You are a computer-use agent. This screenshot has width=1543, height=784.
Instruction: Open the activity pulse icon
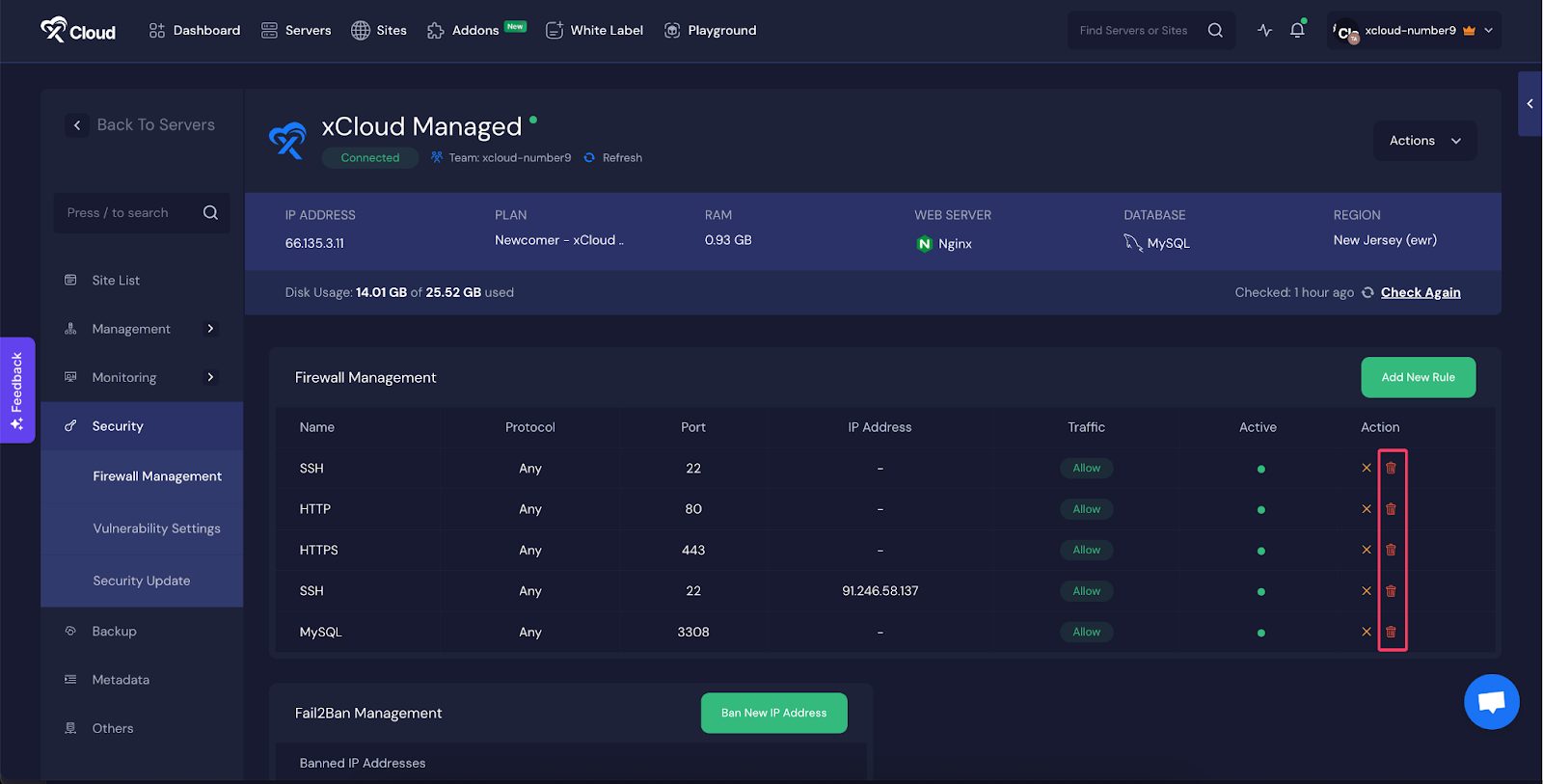click(1265, 31)
